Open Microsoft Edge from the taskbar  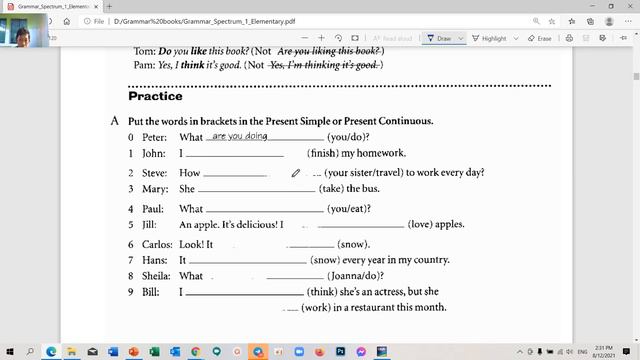[x=51, y=351]
